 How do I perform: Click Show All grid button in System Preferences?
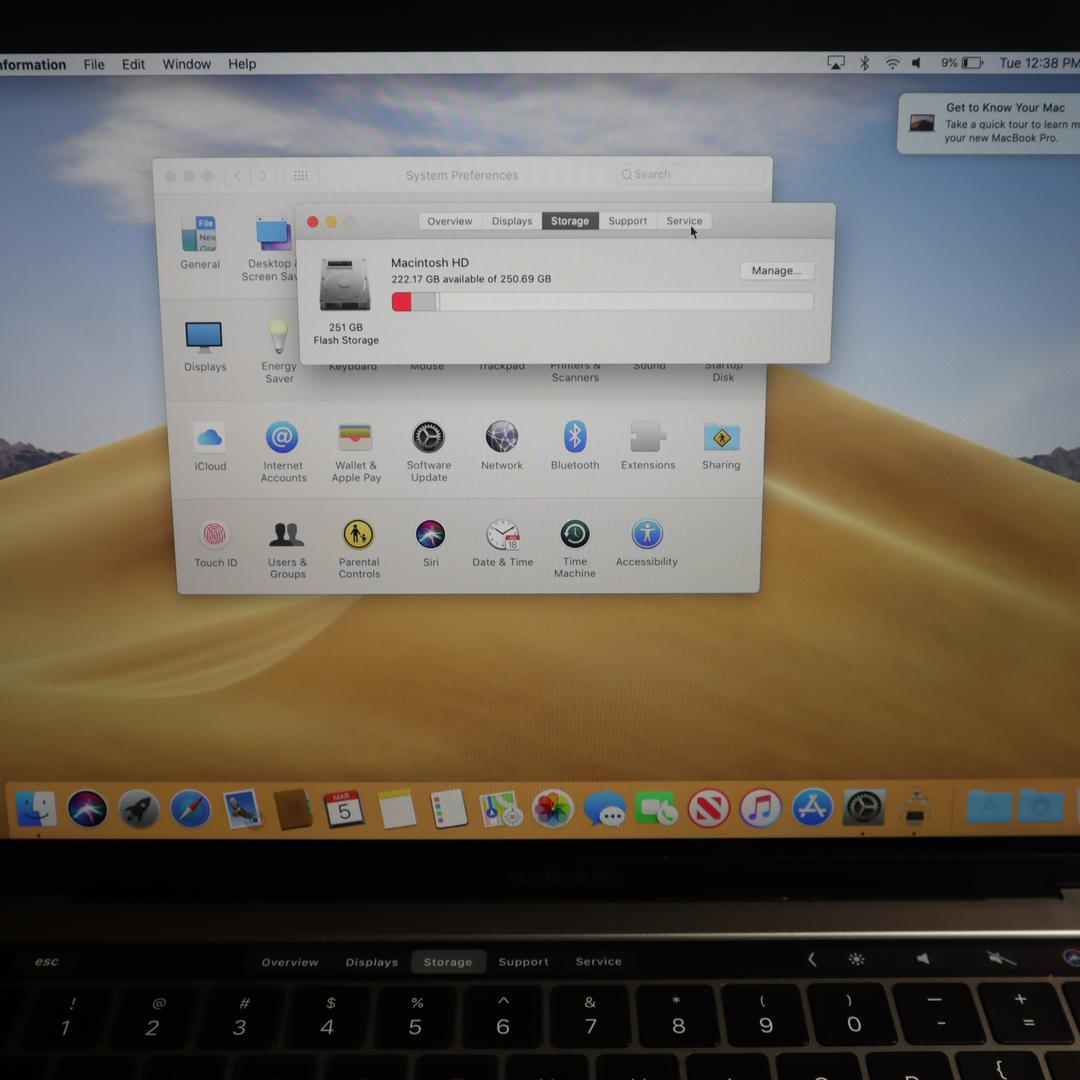(300, 176)
